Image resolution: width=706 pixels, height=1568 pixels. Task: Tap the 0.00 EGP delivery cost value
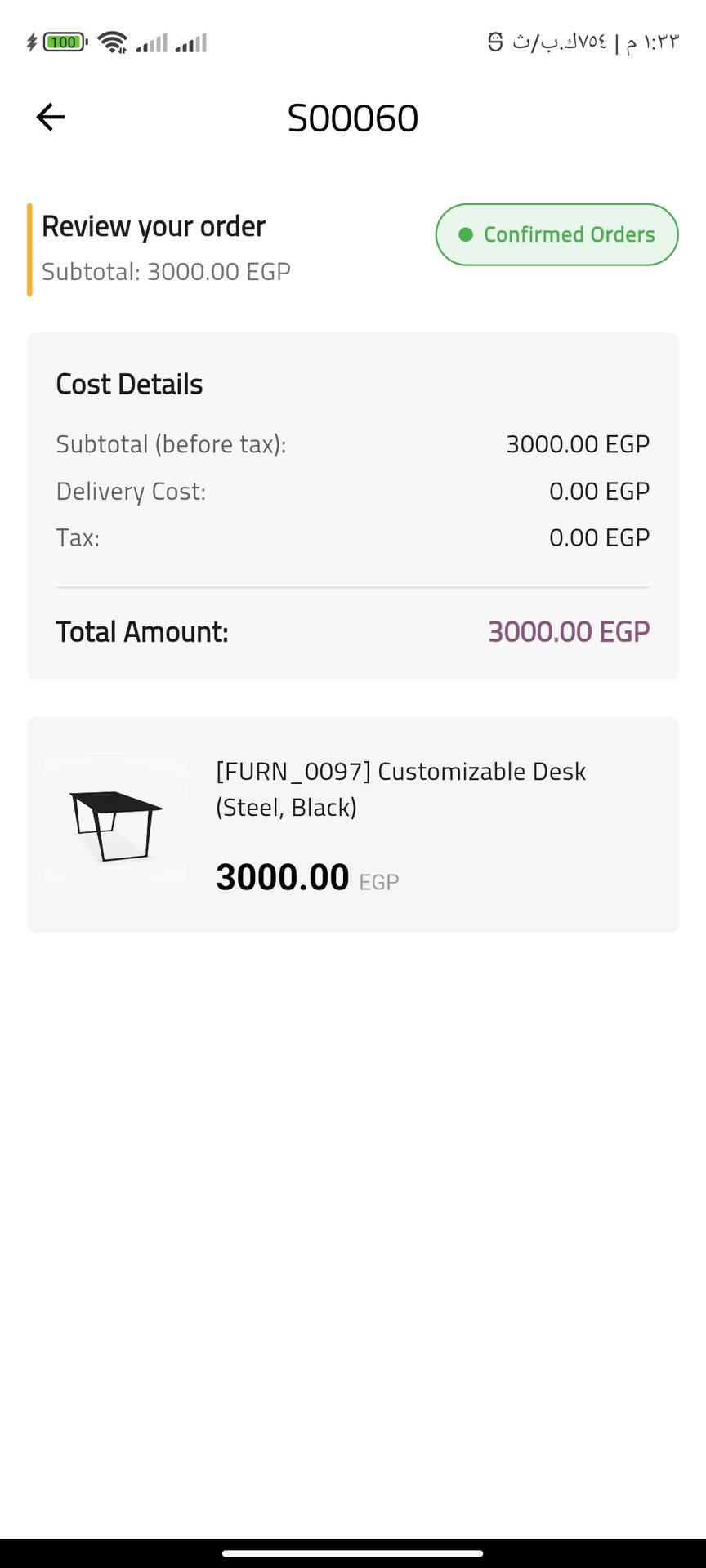(599, 492)
